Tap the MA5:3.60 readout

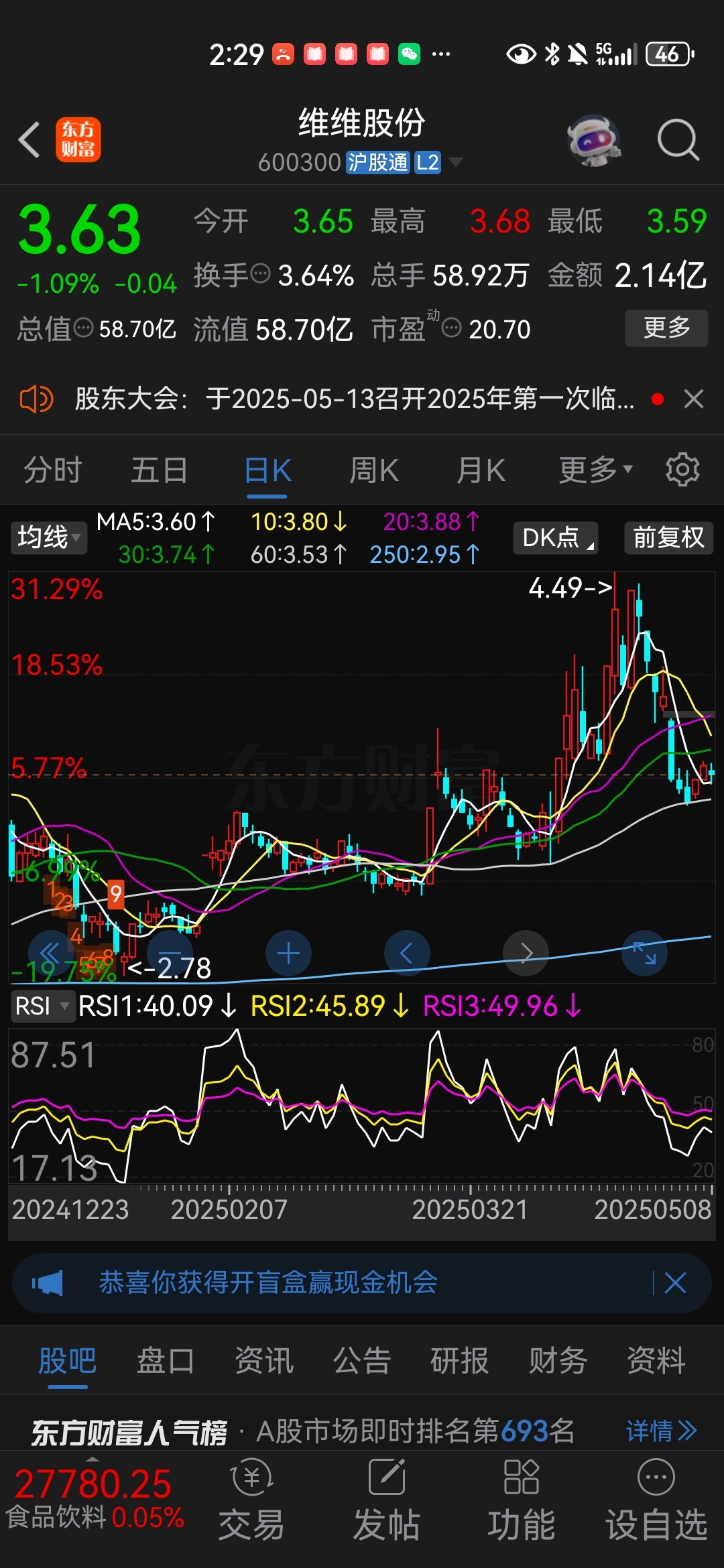click(x=156, y=521)
